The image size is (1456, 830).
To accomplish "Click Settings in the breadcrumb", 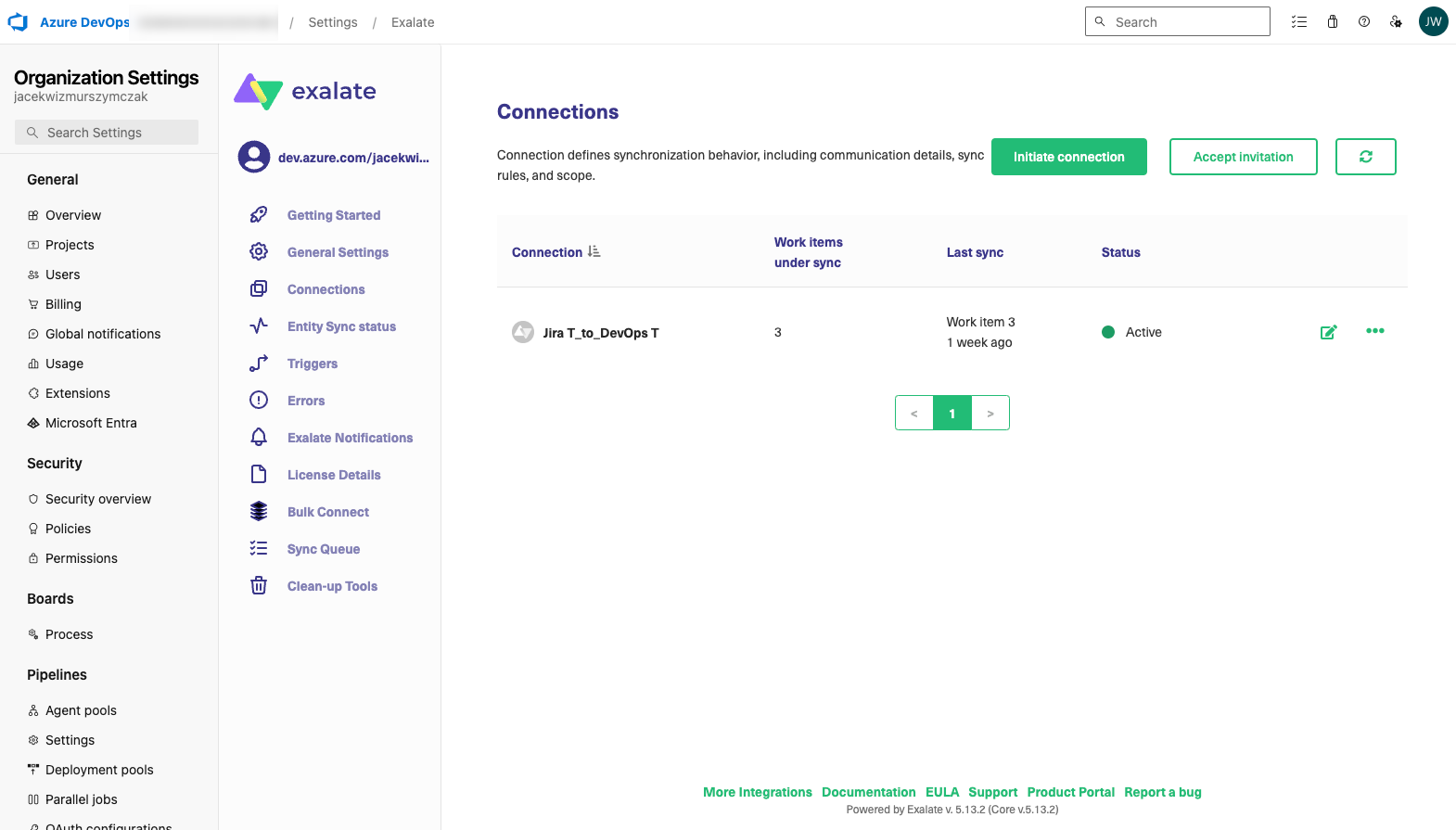I will click(333, 22).
